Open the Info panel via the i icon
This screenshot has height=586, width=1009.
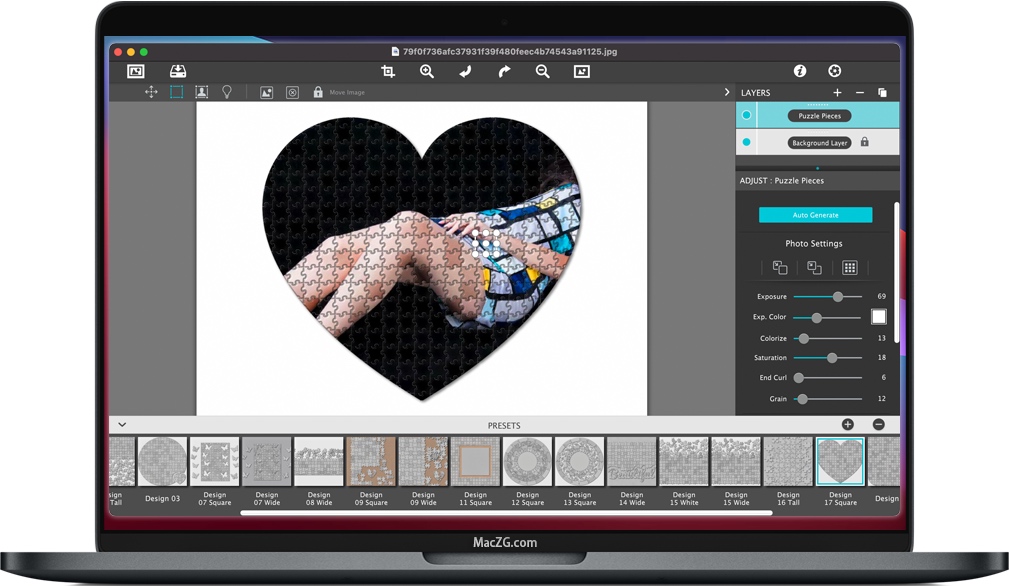799,71
